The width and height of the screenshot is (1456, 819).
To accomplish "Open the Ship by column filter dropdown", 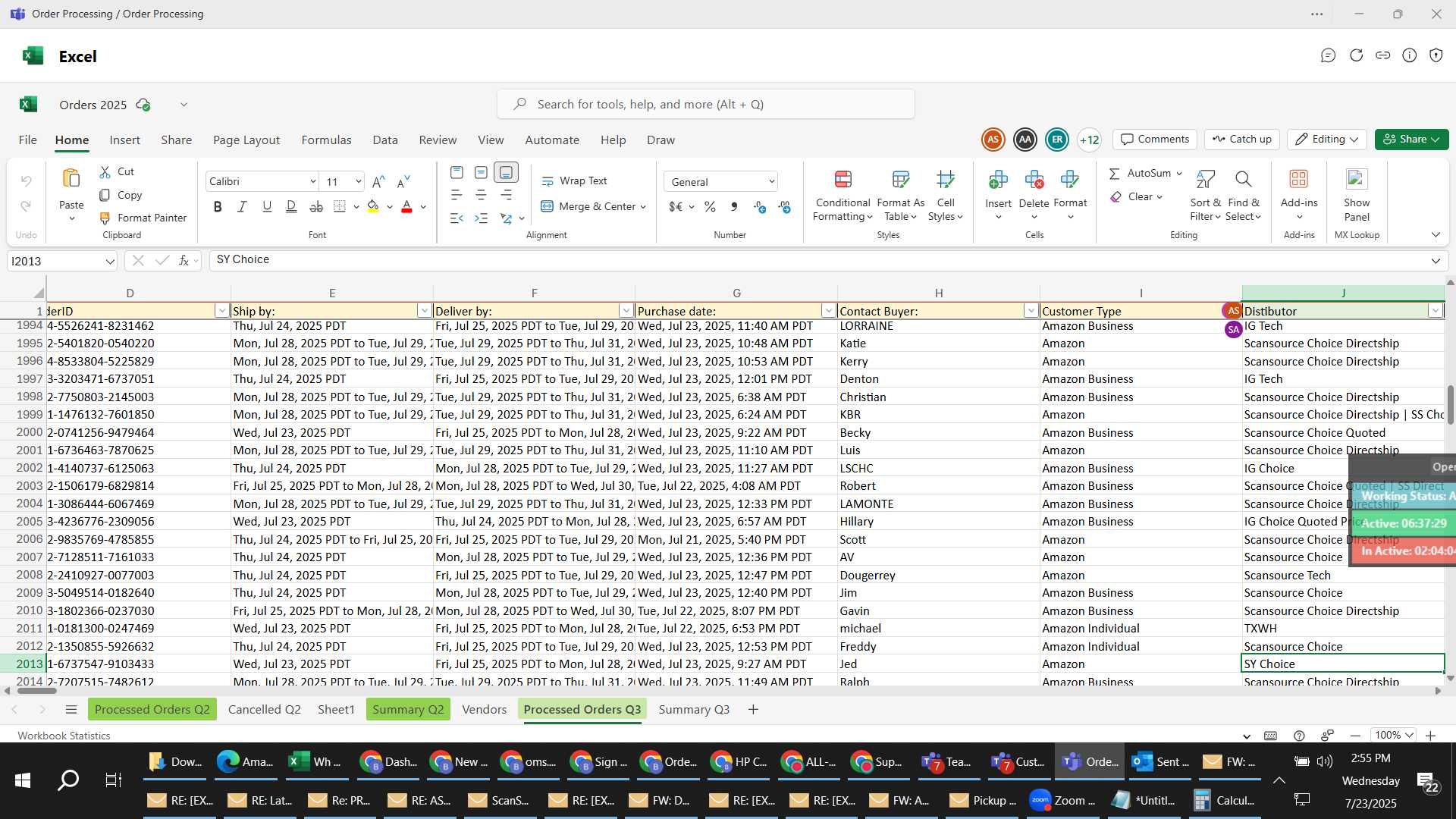I will pyautogui.click(x=424, y=311).
